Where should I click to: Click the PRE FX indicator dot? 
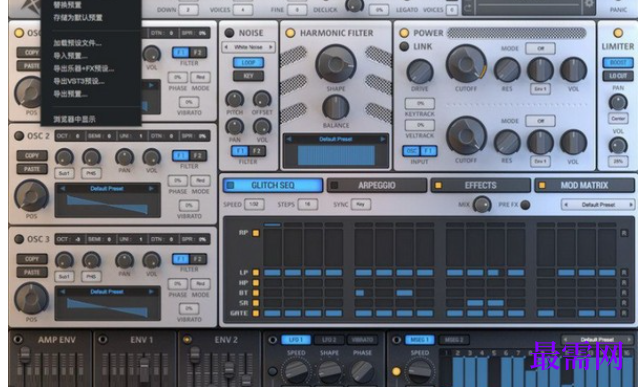[525, 204]
